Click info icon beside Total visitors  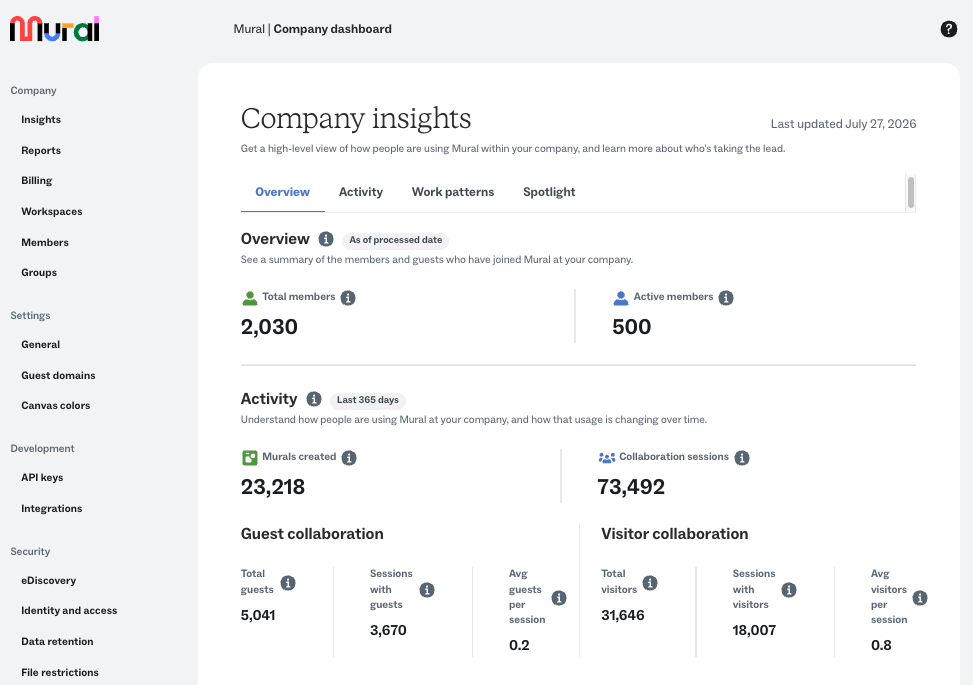click(650, 583)
